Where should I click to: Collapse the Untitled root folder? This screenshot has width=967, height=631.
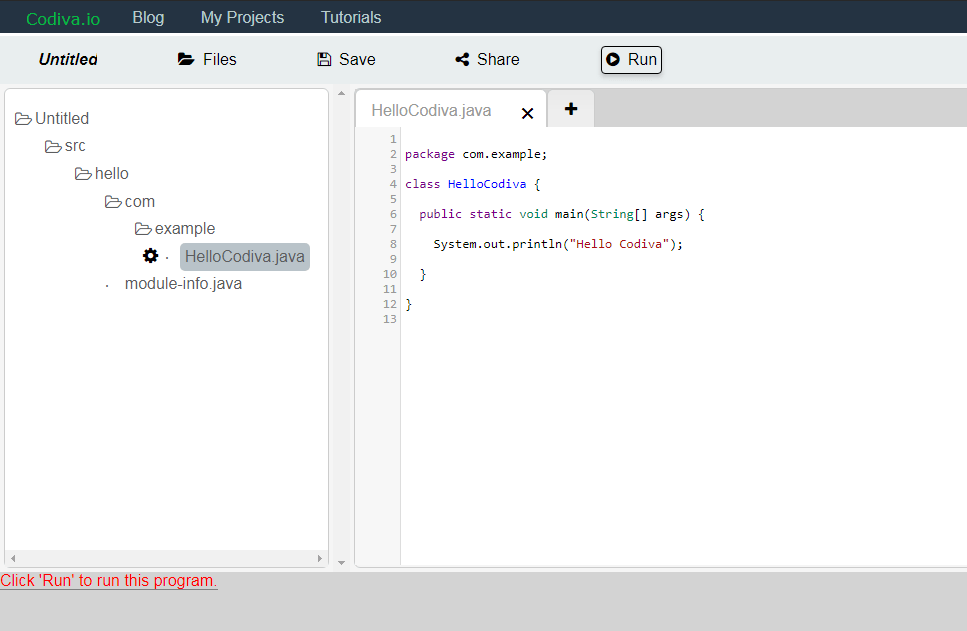coord(23,118)
